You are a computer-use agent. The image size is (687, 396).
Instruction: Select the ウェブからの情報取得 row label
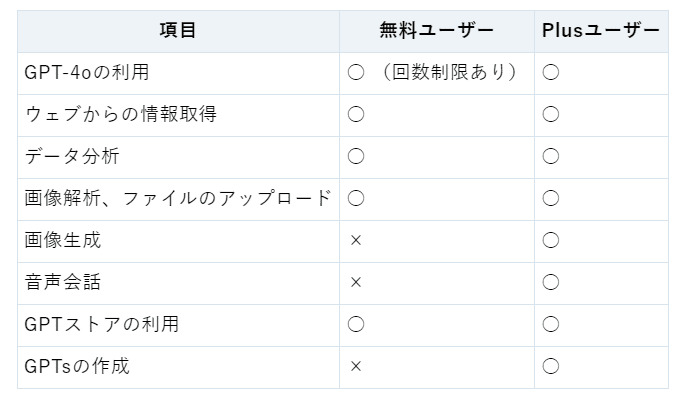[120, 114]
